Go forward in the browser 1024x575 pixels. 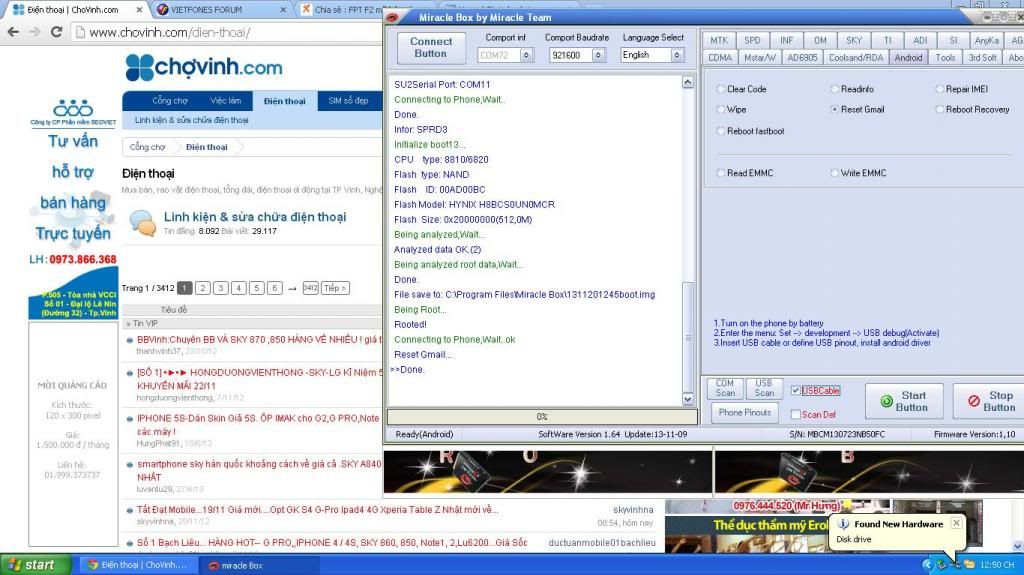(35, 31)
